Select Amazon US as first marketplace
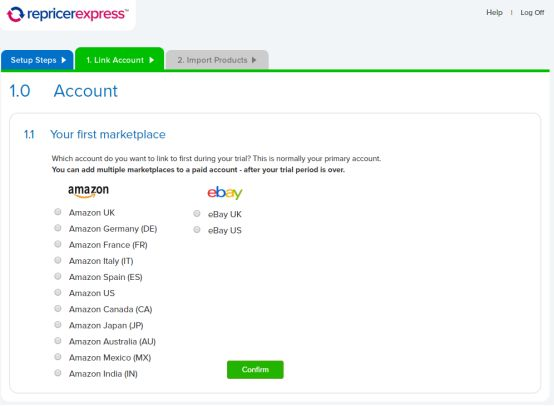Screen dimensions: 554x406 [58, 293]
